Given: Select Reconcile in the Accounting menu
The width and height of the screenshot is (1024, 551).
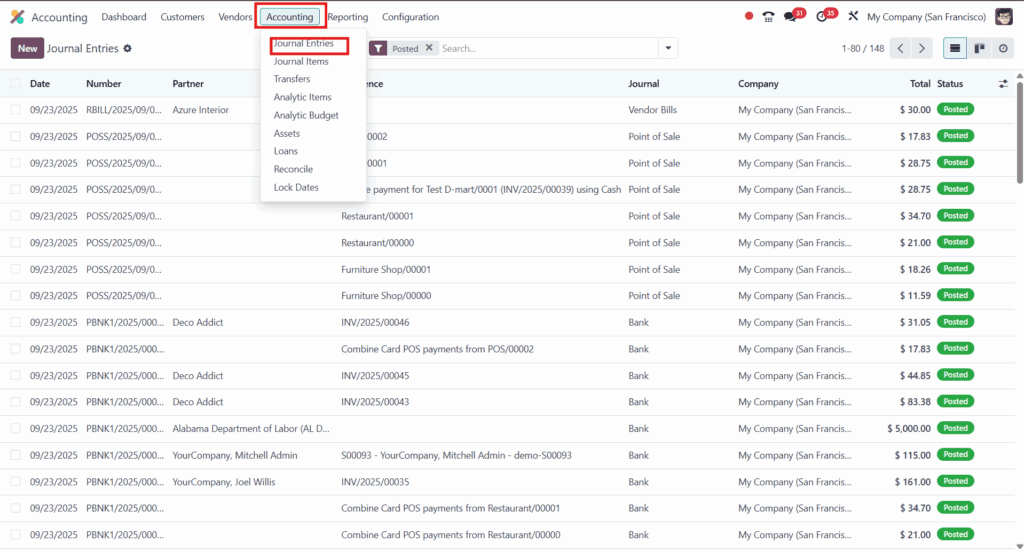Looking at the screenshot, I should tap(293, 170).
